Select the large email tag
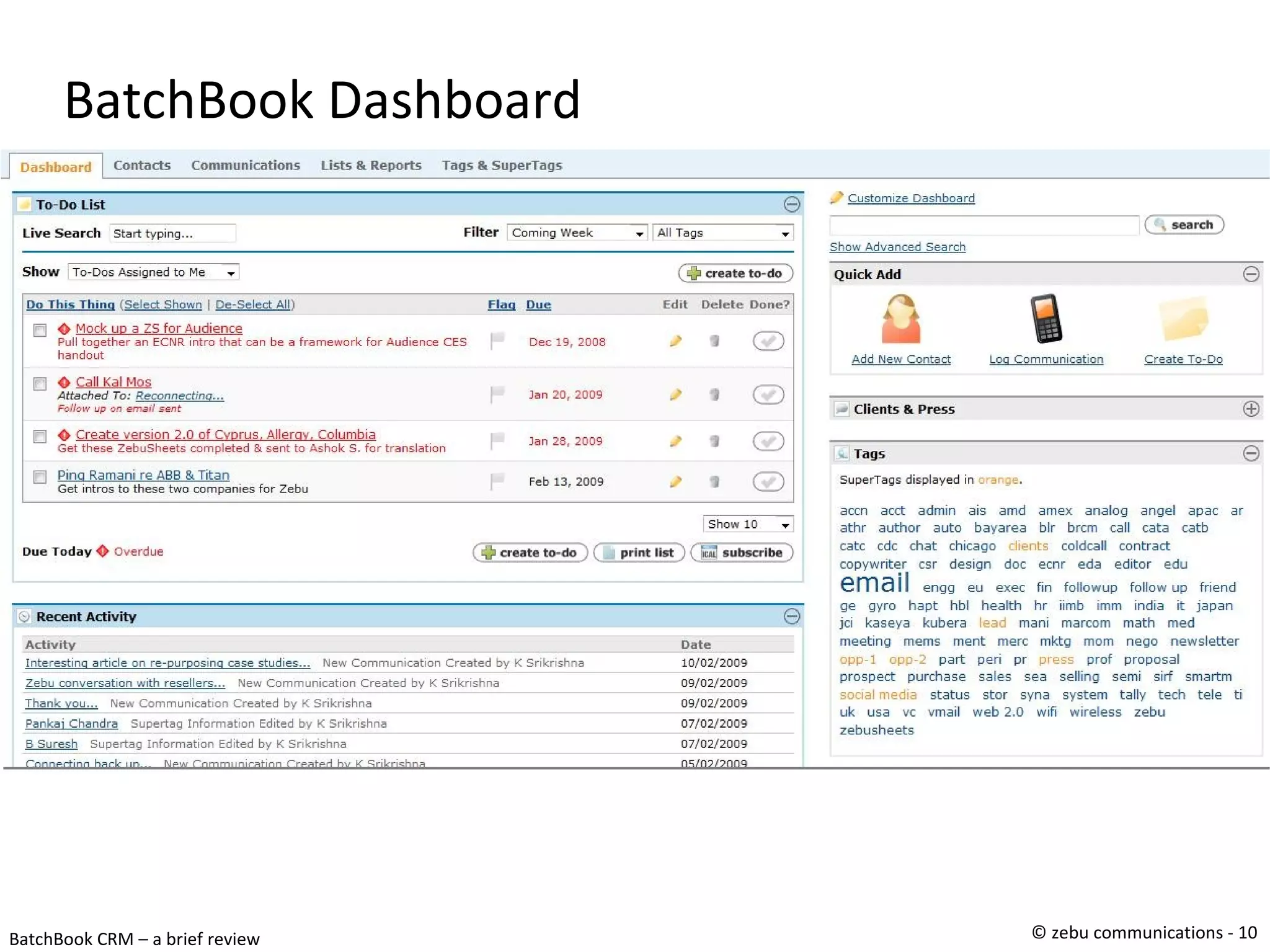The height and width of the screenshot is (952, 1270). coord(874,583)
